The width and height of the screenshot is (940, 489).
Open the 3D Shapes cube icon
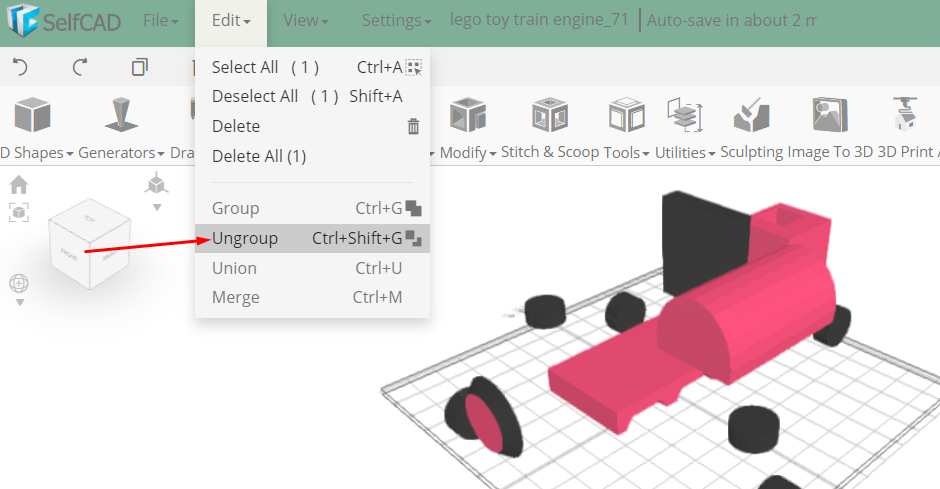click(32, 114)
